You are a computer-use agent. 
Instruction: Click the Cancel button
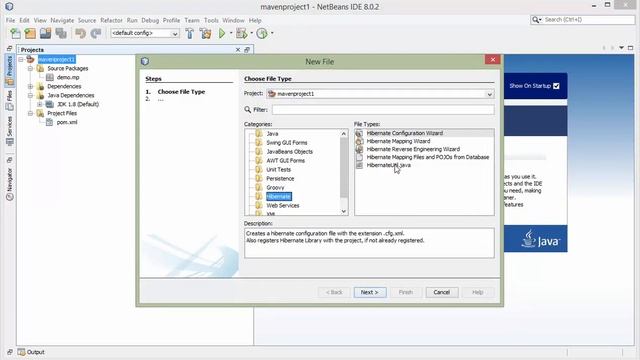[x=442, y=292]
